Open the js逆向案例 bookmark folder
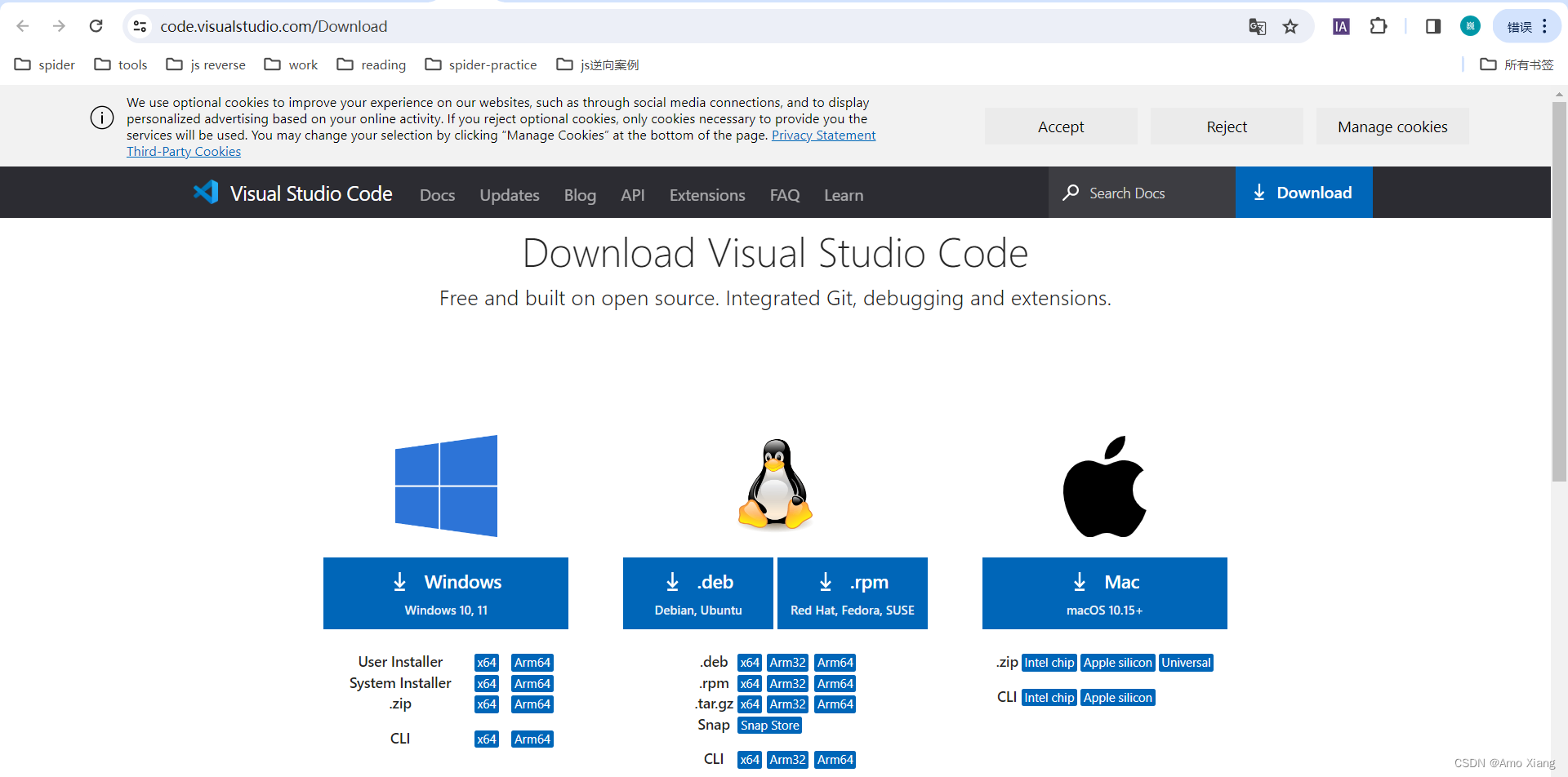 (x=598, y=64)
